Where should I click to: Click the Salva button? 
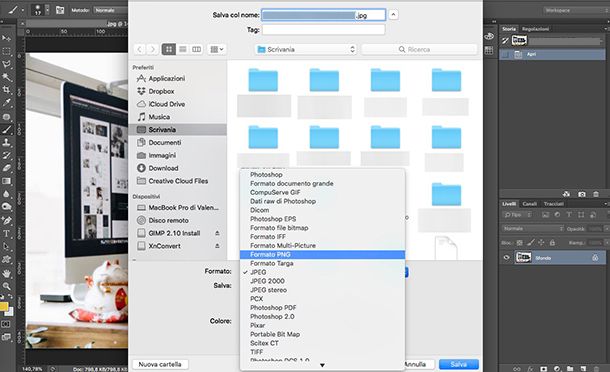[x=459, y=364]
